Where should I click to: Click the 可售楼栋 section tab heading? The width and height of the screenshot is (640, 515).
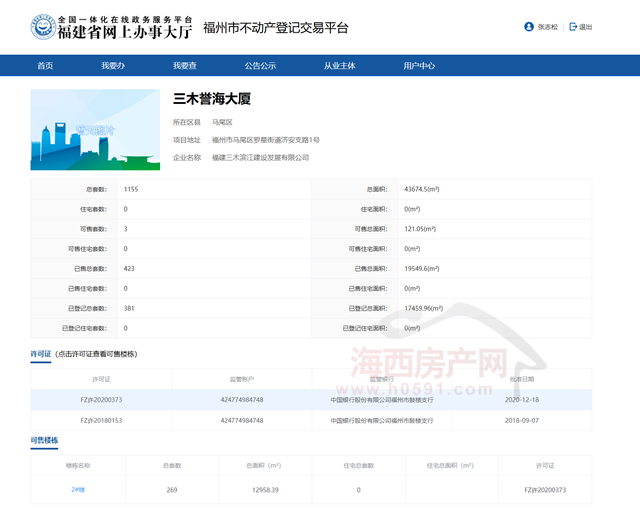(x=44, y=440)
